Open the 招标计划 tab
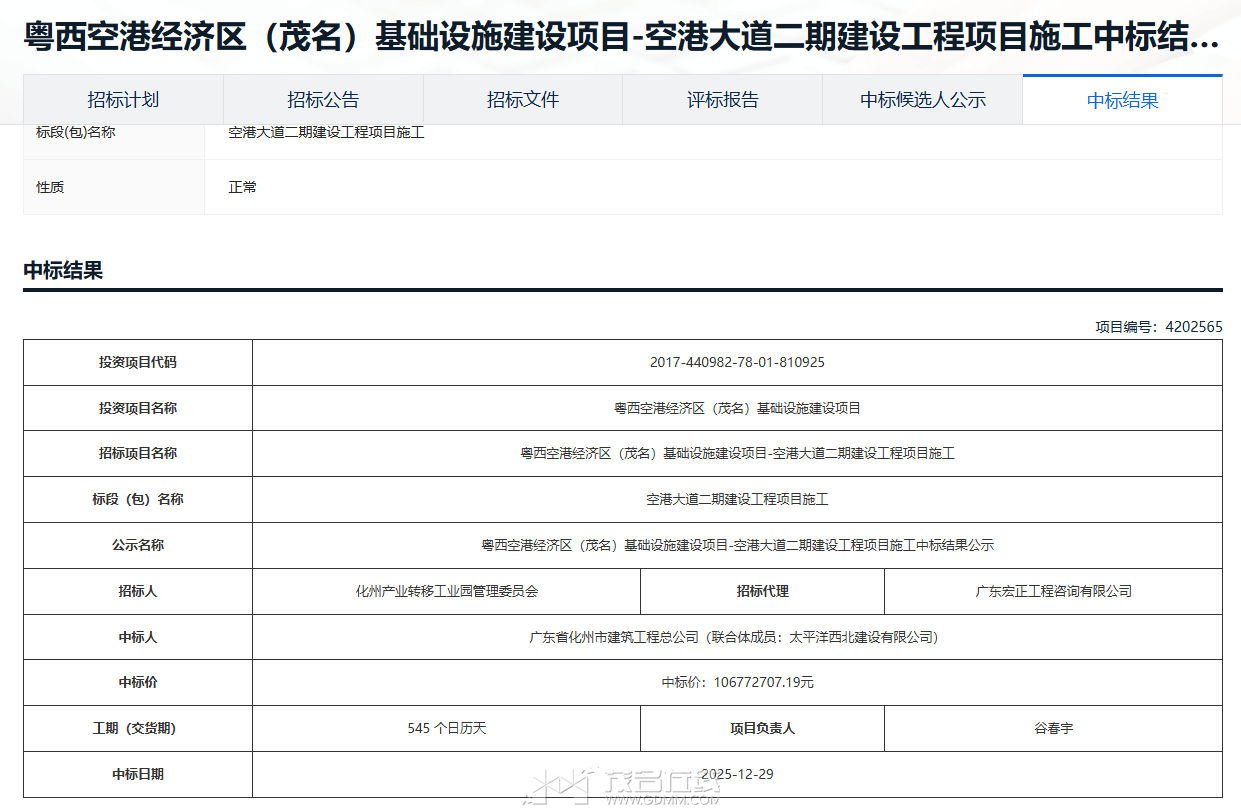1241x810 pixels. (x=123, y=100)
